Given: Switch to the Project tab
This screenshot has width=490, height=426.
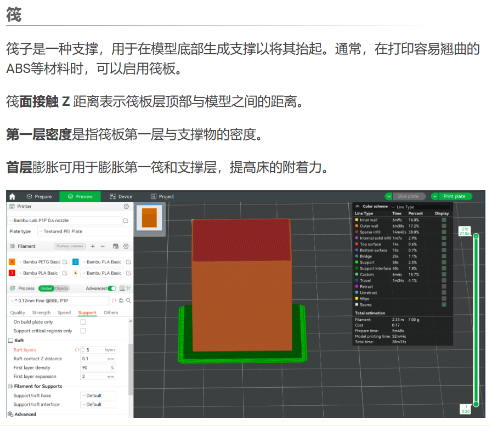Looking at the screenshot, I should (162, 197).
